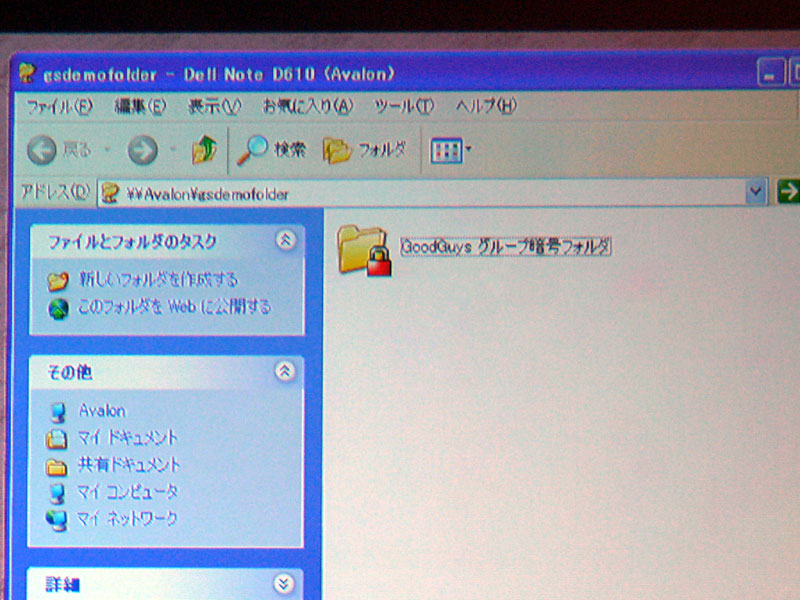Click the Avalon computer icon
800x600 pixels.
58,412
